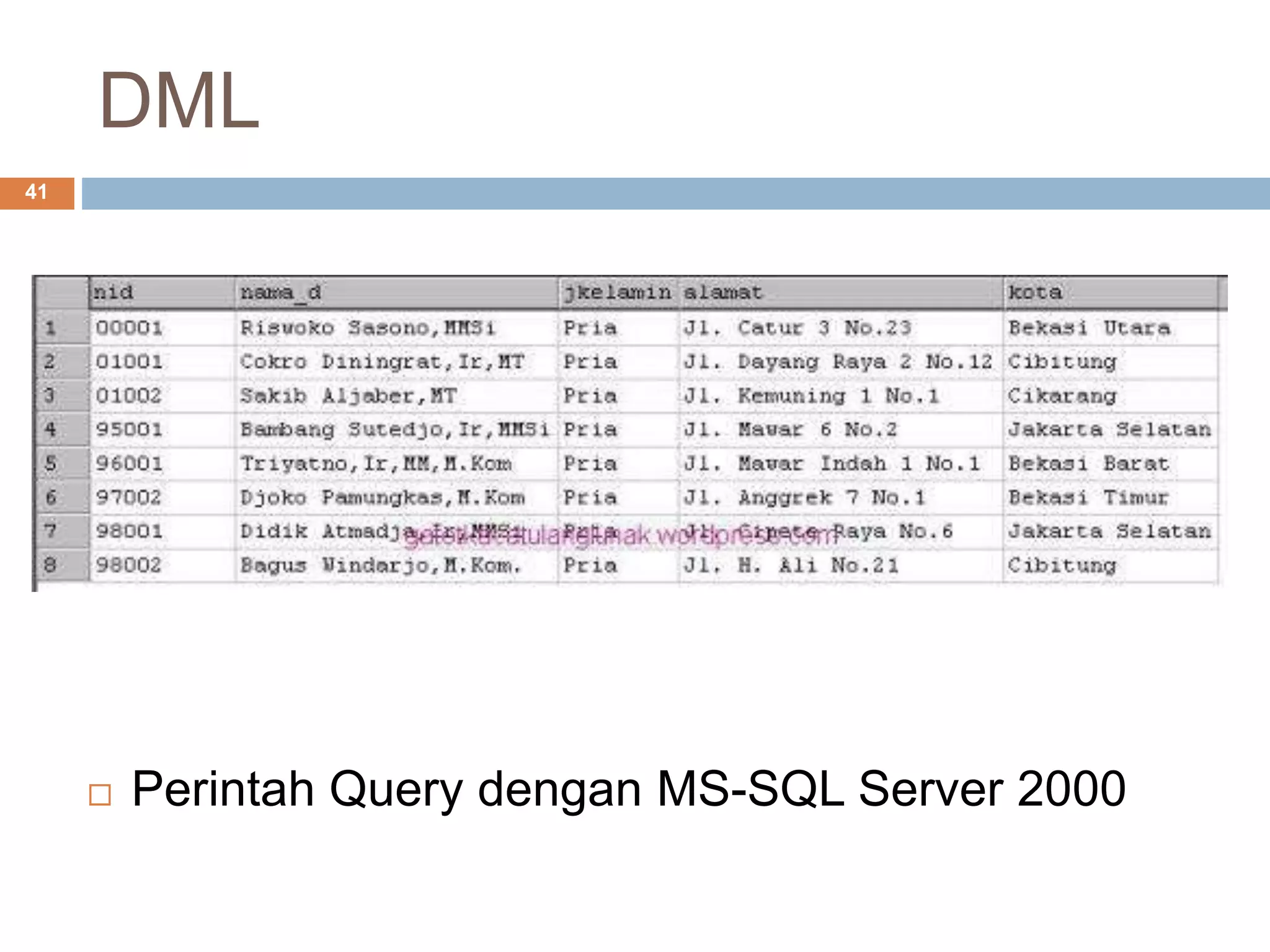
Task: Select row number 3 header
Action: (x=62, y=396)
